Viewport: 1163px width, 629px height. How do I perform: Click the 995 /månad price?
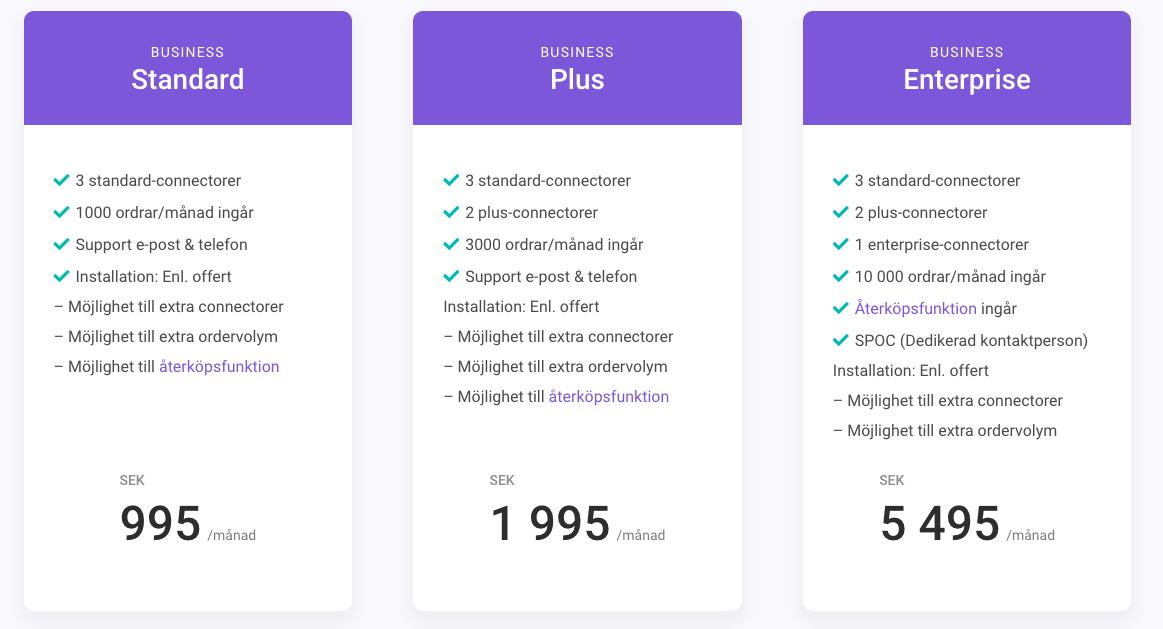click(x=162, y=524)
